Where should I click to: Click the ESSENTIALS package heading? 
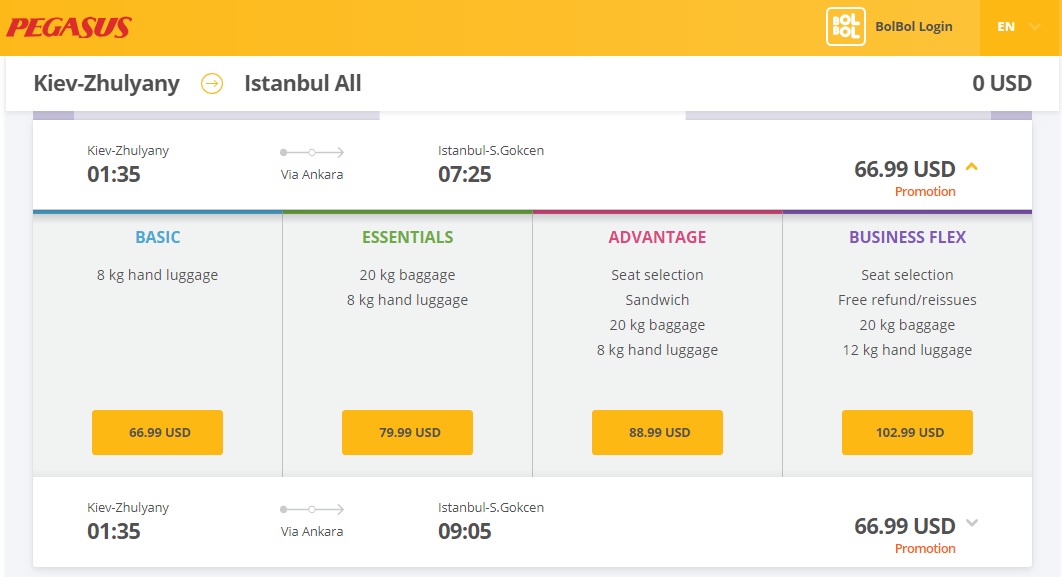click(x=408, y=237)
